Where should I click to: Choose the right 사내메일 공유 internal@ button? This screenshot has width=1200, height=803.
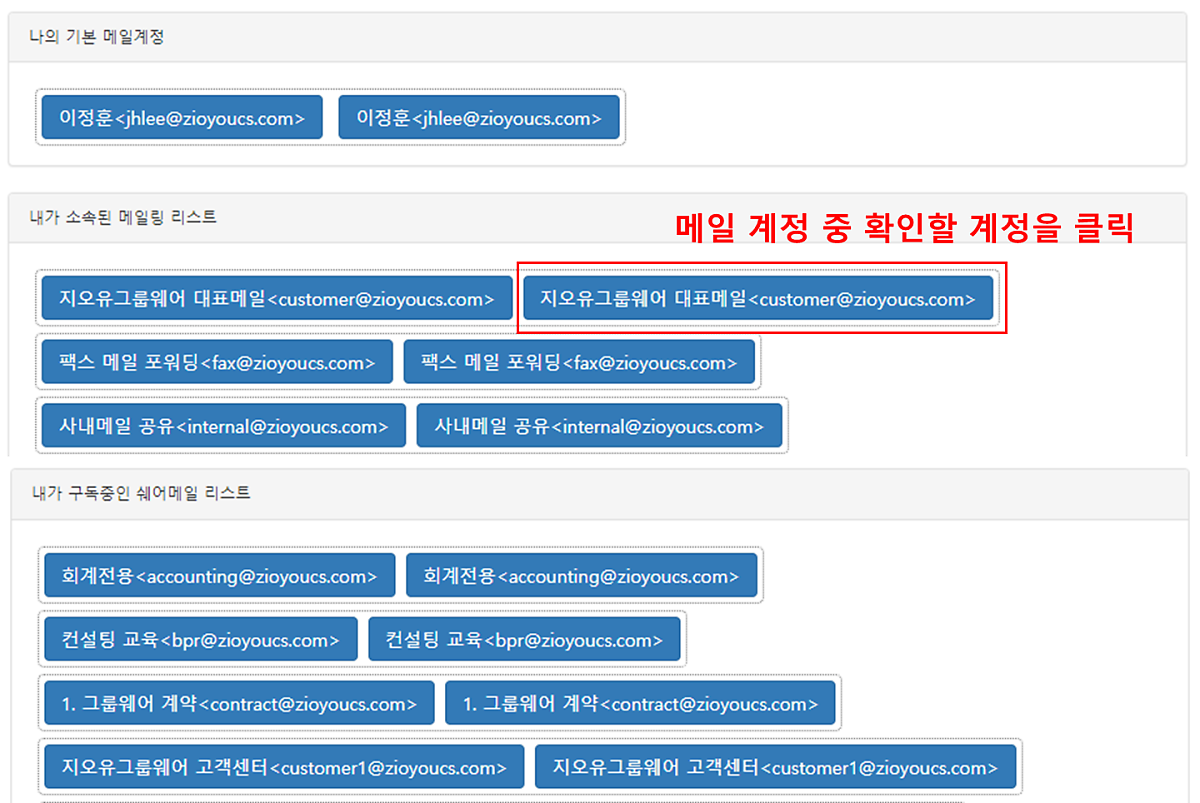point(599,426)
